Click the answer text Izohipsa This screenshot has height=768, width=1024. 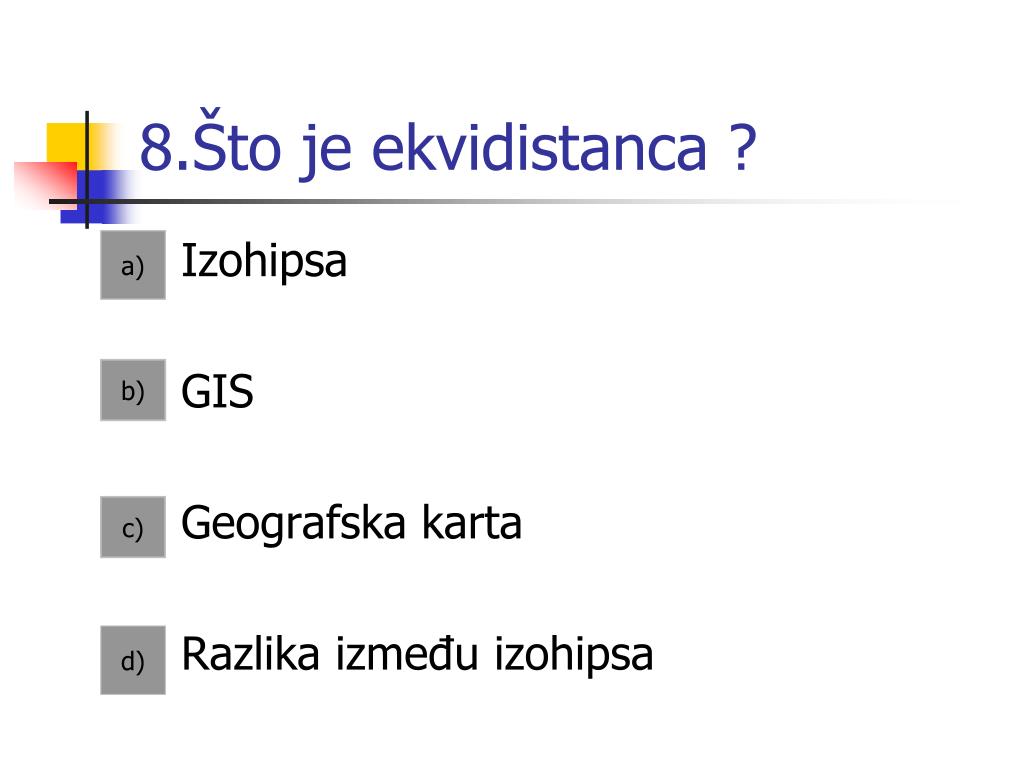pyautogui.click(x=264, y=263)
